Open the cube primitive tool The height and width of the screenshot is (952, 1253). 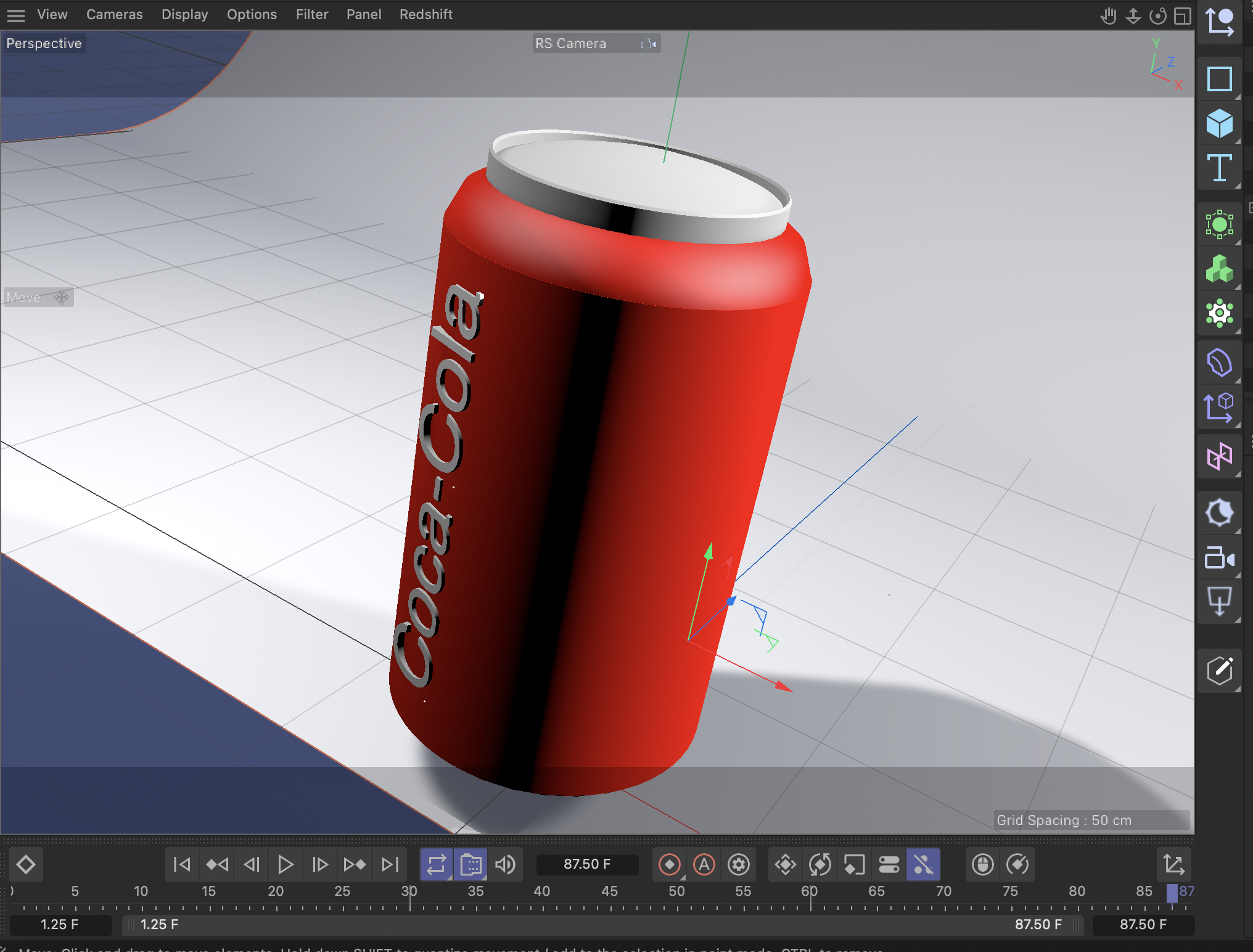pyautogui.click(x=1219, y=123)
